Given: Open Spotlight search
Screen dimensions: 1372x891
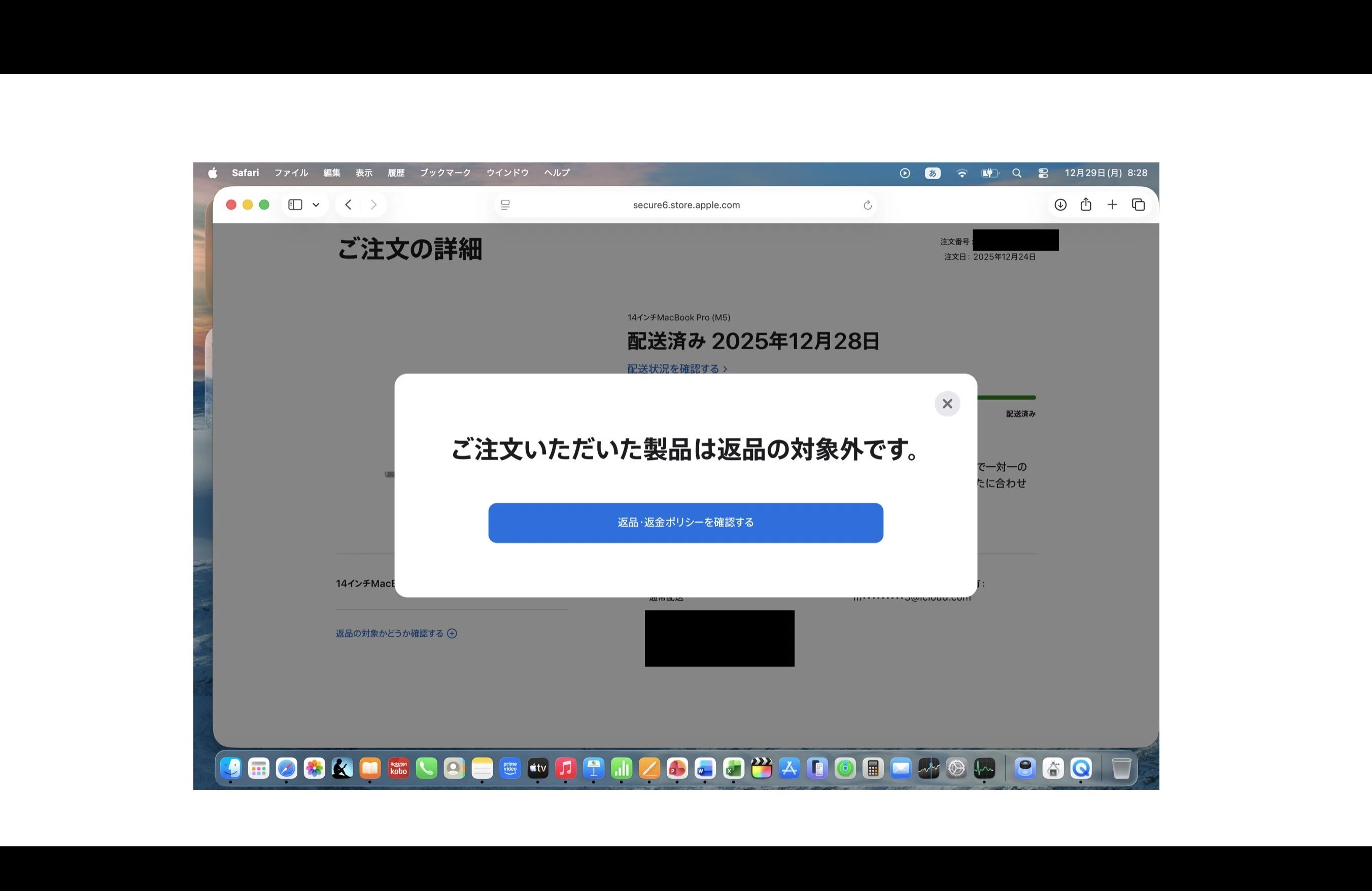Looking at the screenshot, I should [x=1017, y=173].
